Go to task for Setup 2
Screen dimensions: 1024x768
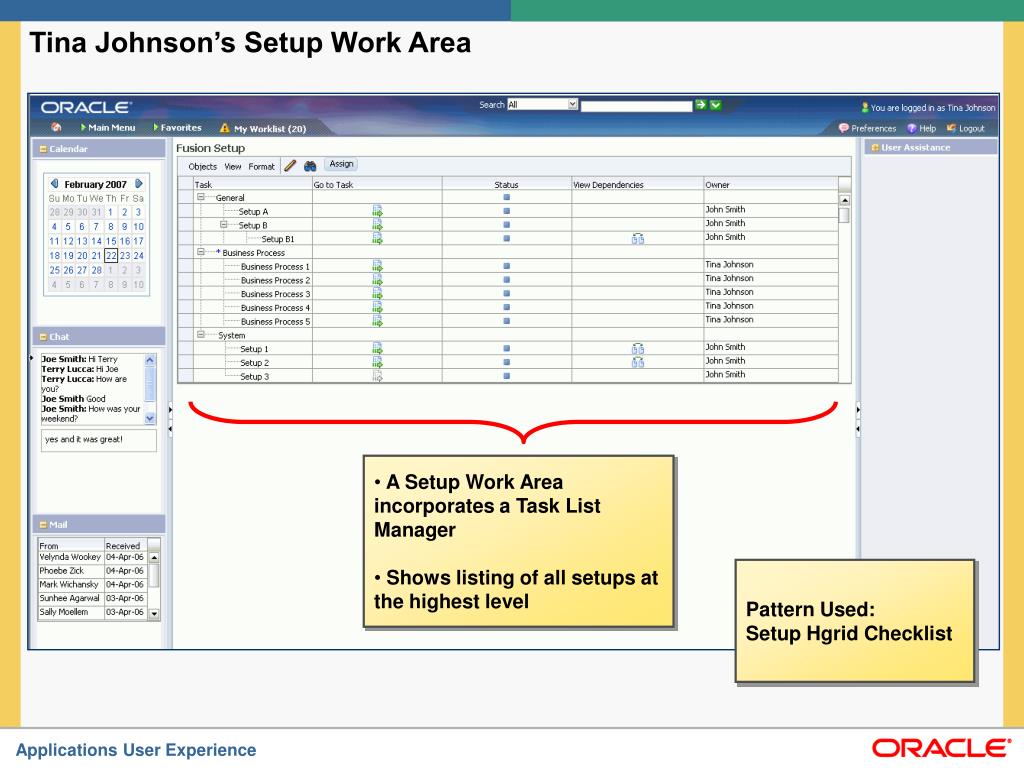point(377,362)
